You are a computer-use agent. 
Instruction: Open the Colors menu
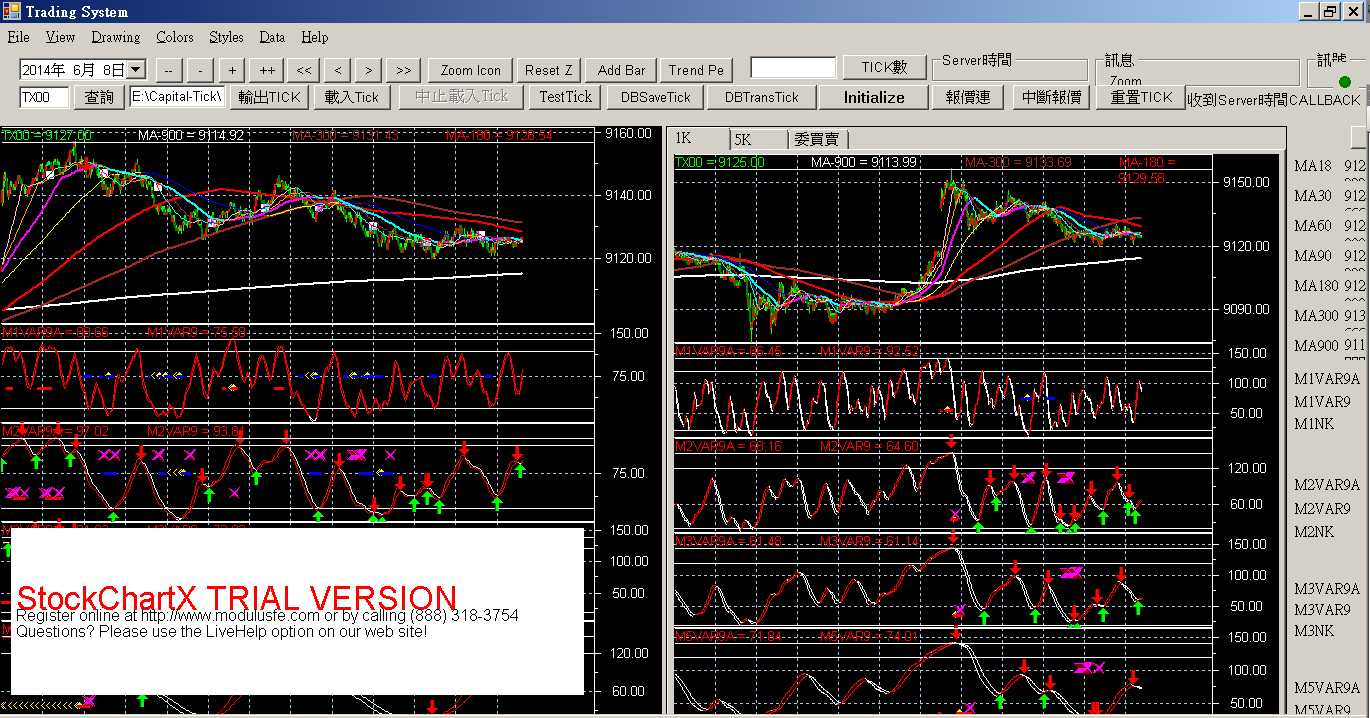tap(175, 37)
